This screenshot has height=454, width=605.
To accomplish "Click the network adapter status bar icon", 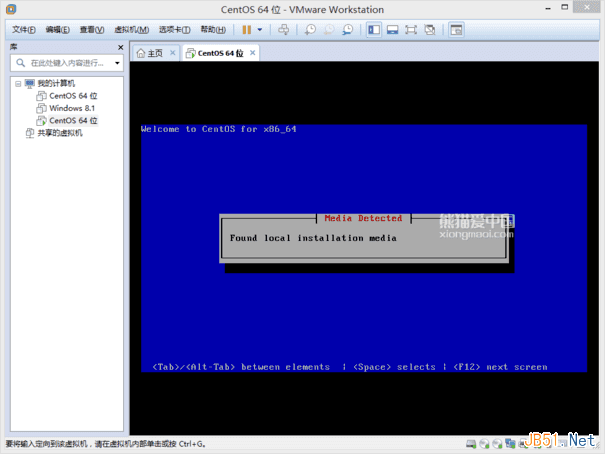I will pyautogui.click(x=510, y=444).
